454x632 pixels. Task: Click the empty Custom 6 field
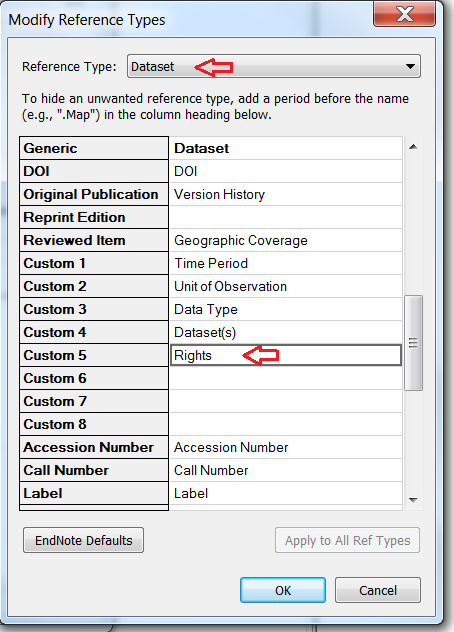(286, 378)
